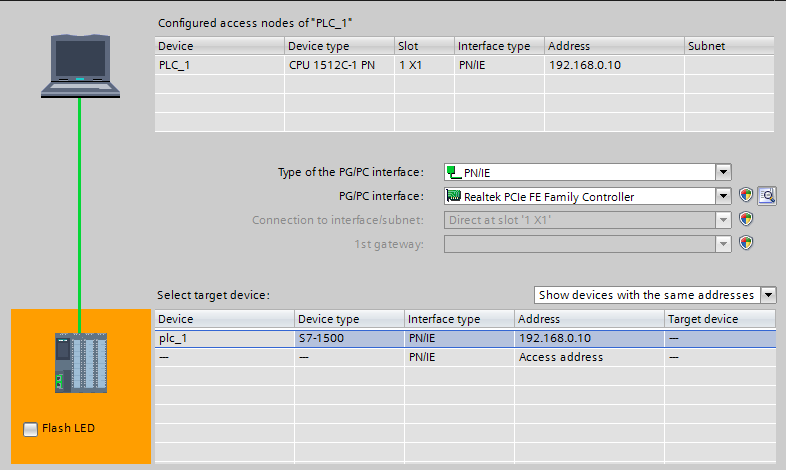Open Show devices with same addresses dropdown
Viewport: 786px width, 470px height.
[768, 295]
